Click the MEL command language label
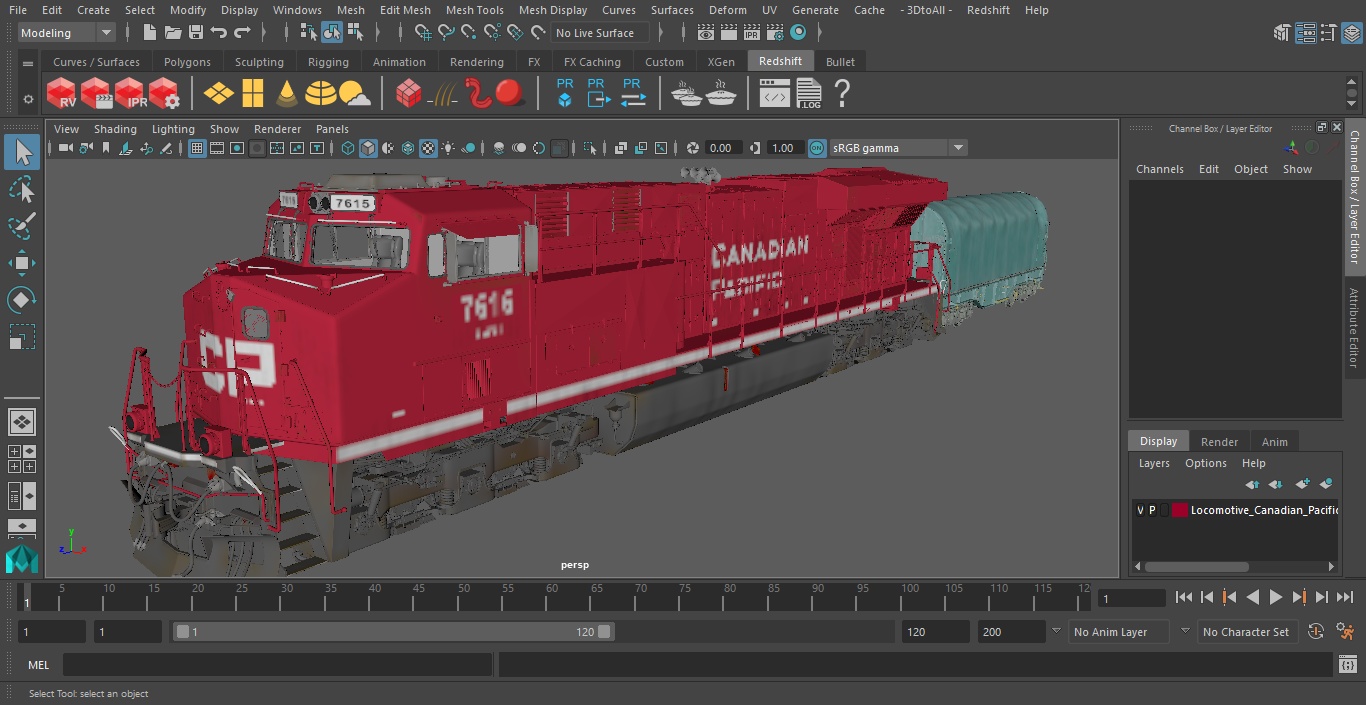 38,665
